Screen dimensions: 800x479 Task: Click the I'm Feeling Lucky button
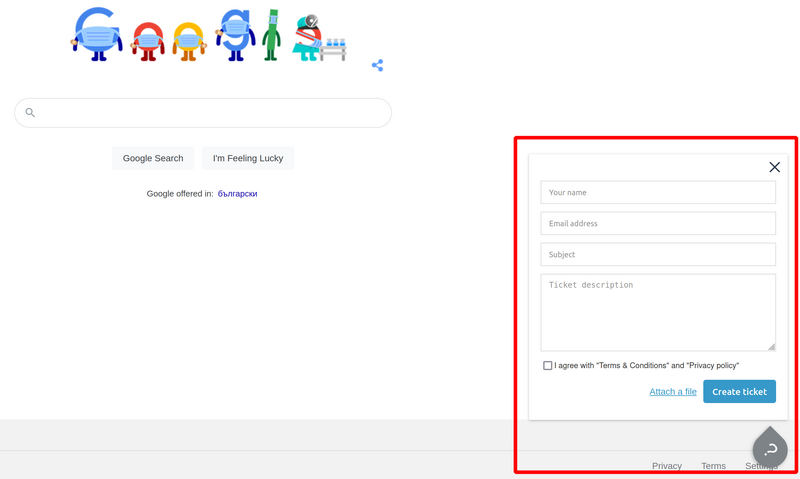pos(248,158)
